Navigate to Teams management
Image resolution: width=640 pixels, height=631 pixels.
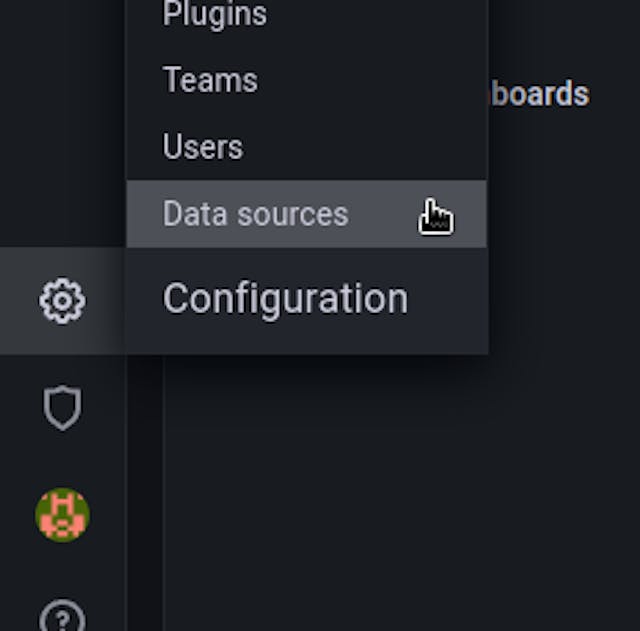(210, 80)
